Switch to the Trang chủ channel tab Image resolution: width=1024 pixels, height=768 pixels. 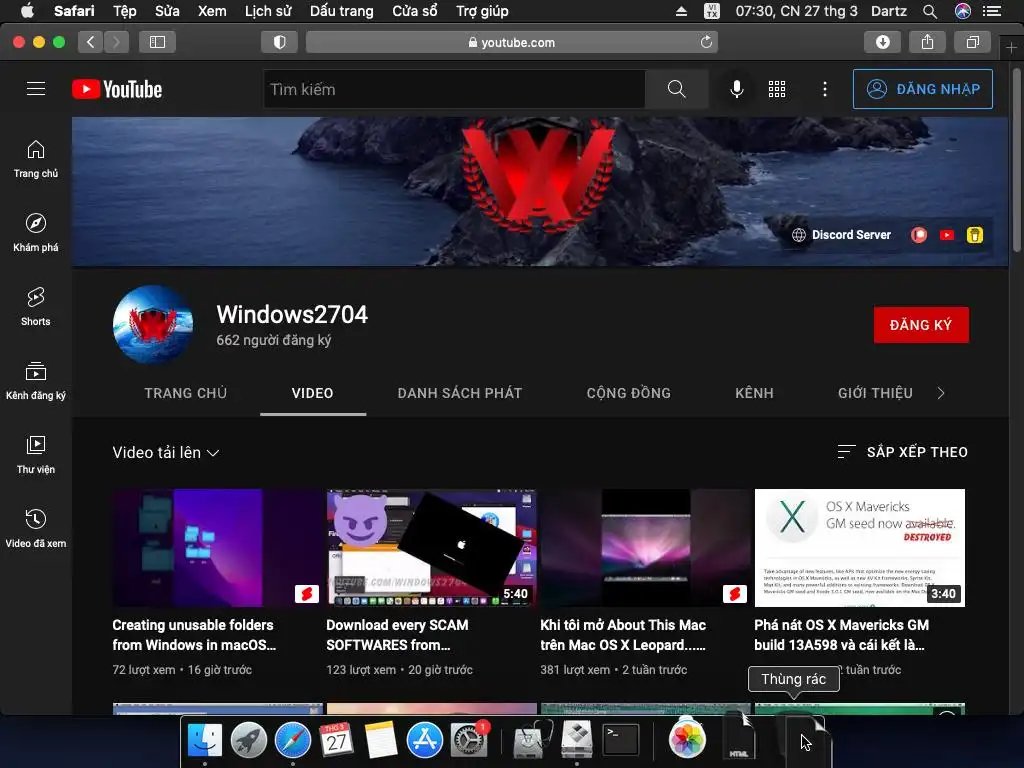185,393
